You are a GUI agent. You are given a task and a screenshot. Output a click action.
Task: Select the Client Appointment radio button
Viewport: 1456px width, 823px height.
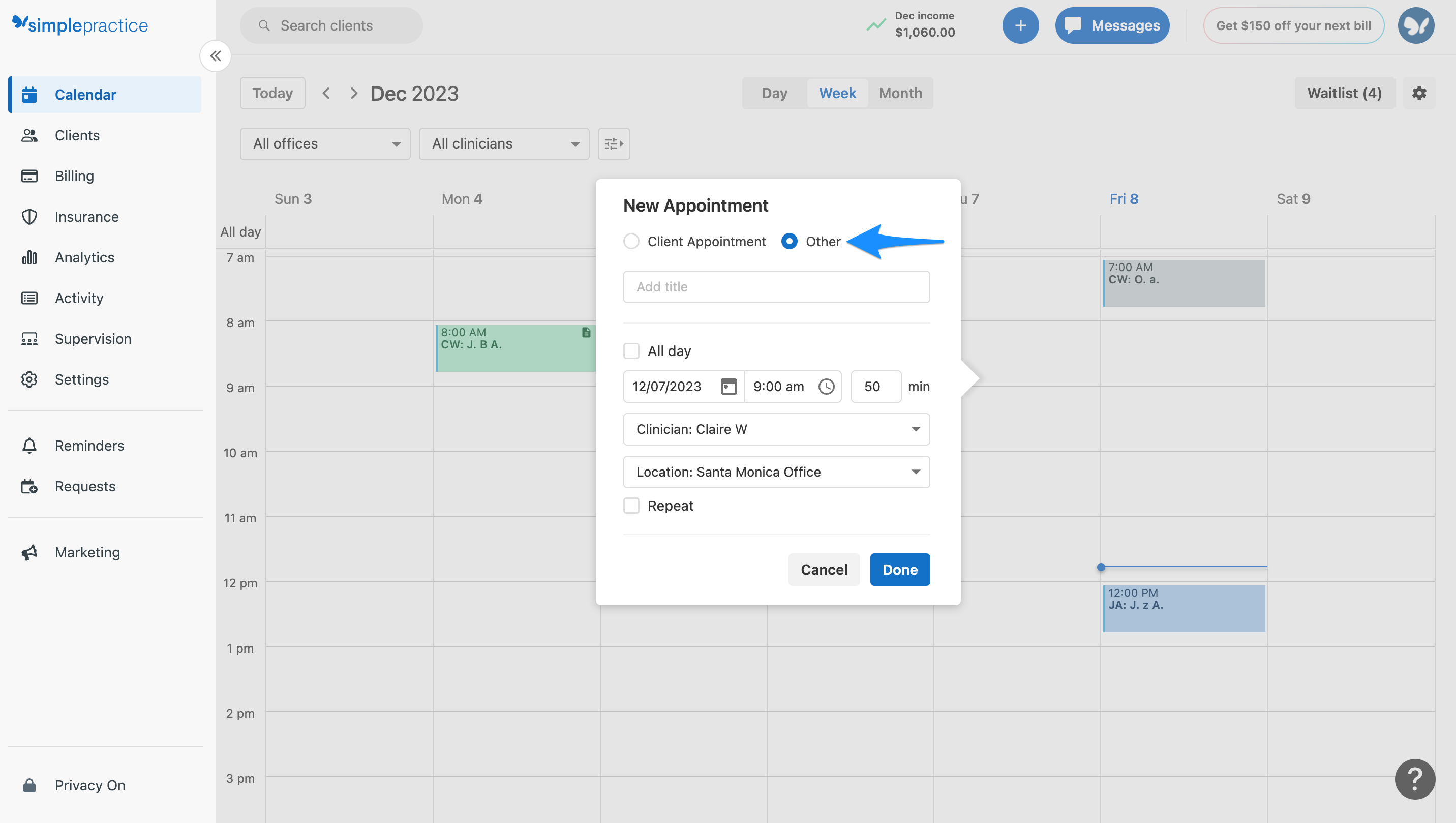click(x=631, y=241)
